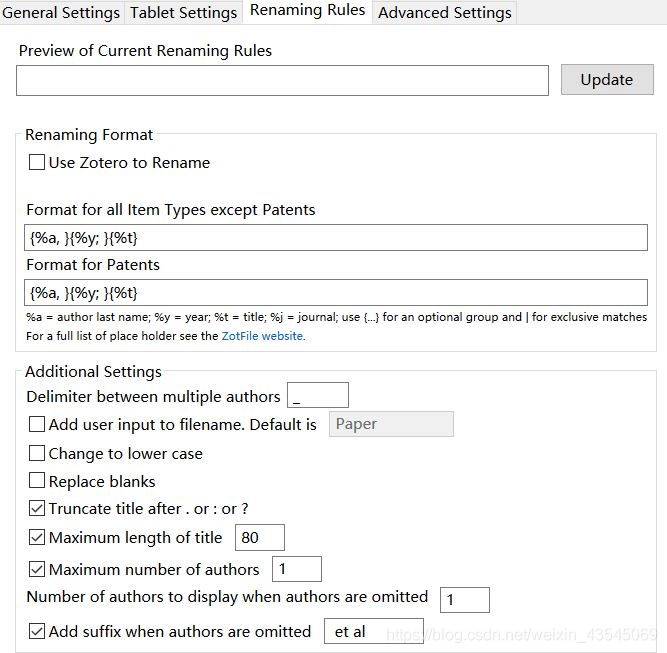Check Add user input to filename
This screenshot has height=653, width=667.
(37, 424)
